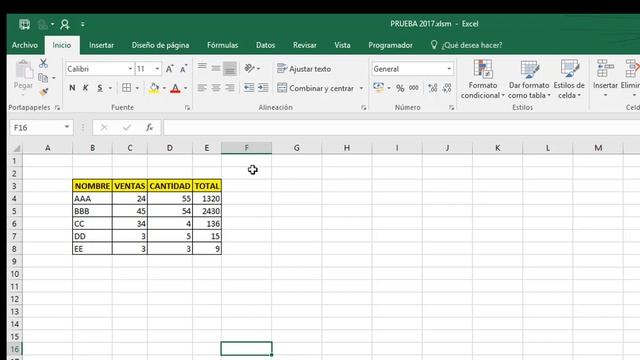640x360 pixels.
Task: Open the Programador tab
Action: click(390, 45)
